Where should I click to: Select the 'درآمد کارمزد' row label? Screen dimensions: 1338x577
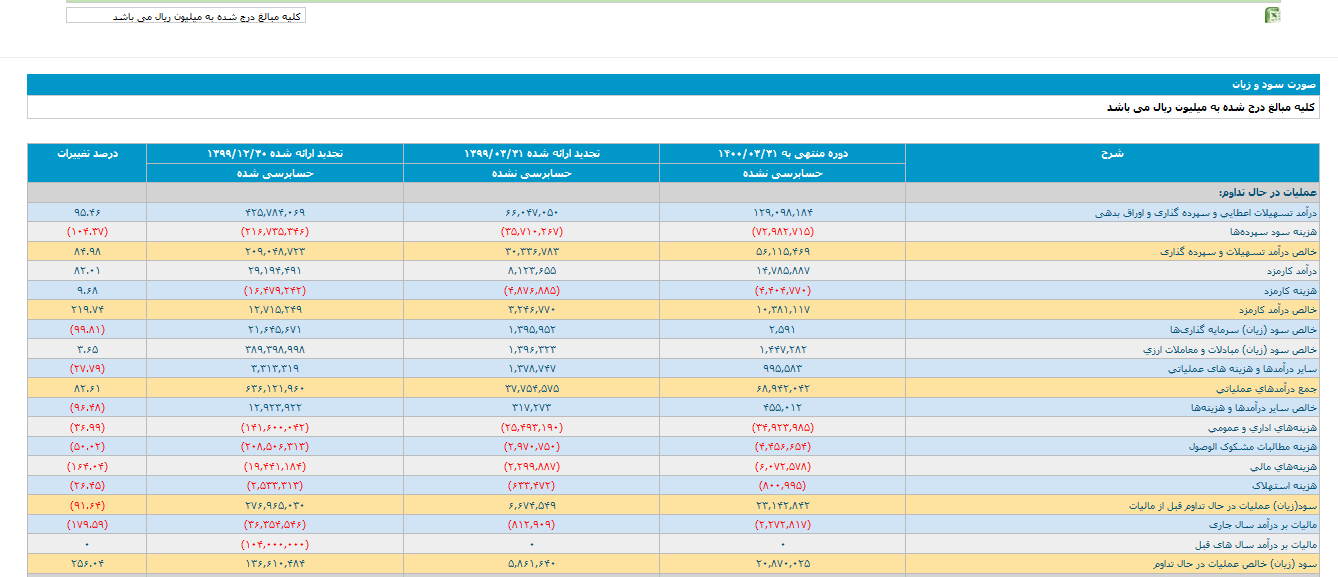pos(1290,271)
